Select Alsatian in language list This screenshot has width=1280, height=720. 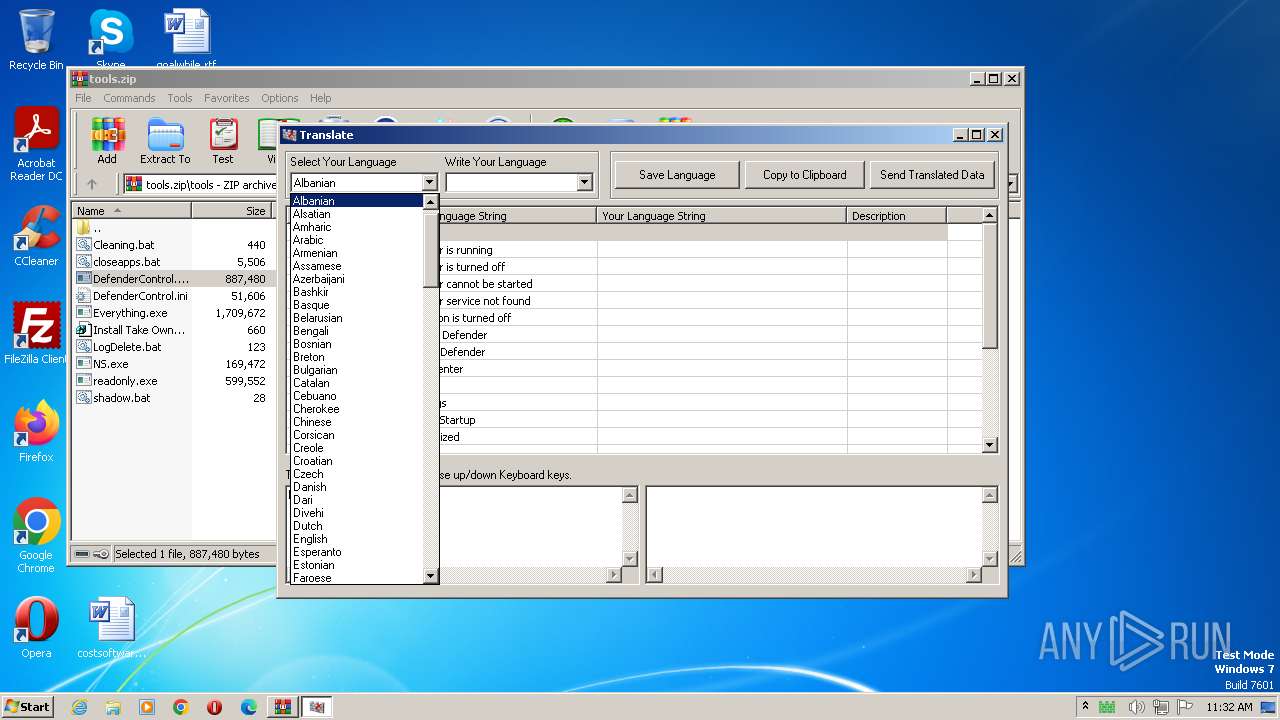[357, 214]
